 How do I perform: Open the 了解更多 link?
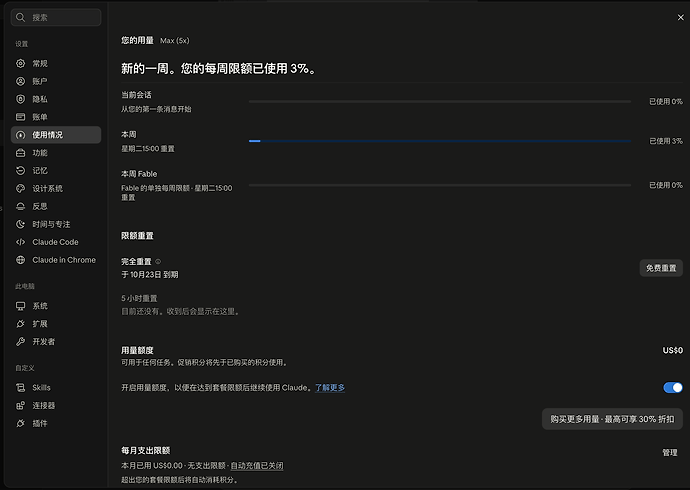(x=330, y=388)
